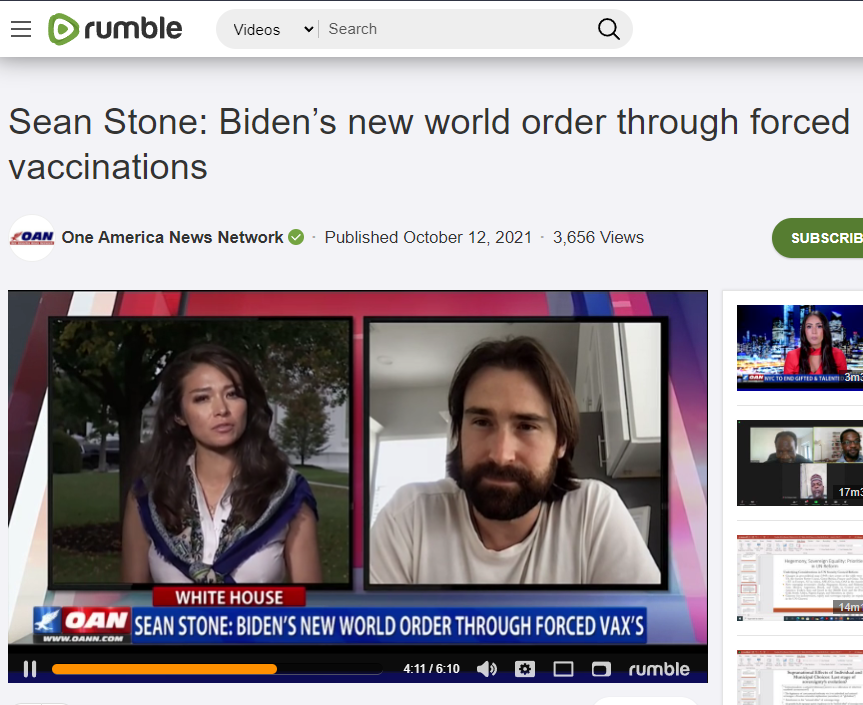Pause the video playback
Viewport: 863px width, 705px height.
tap(30, 669)
